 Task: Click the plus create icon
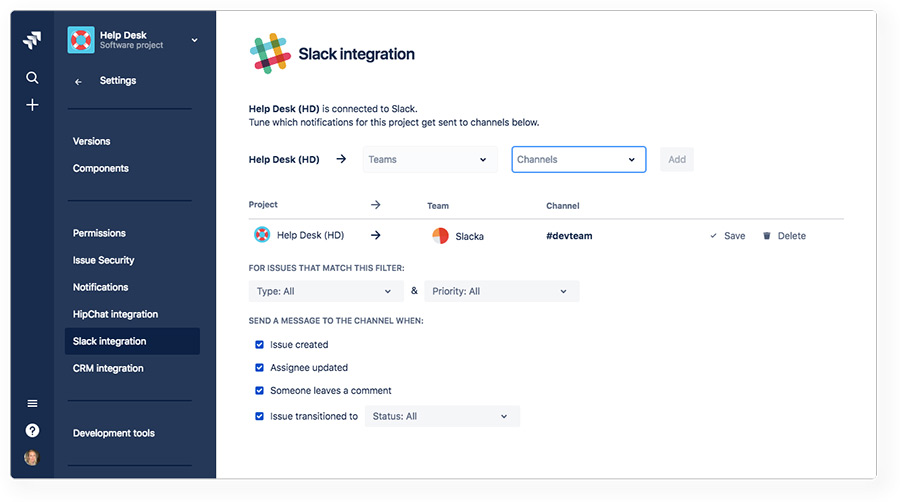32,105
